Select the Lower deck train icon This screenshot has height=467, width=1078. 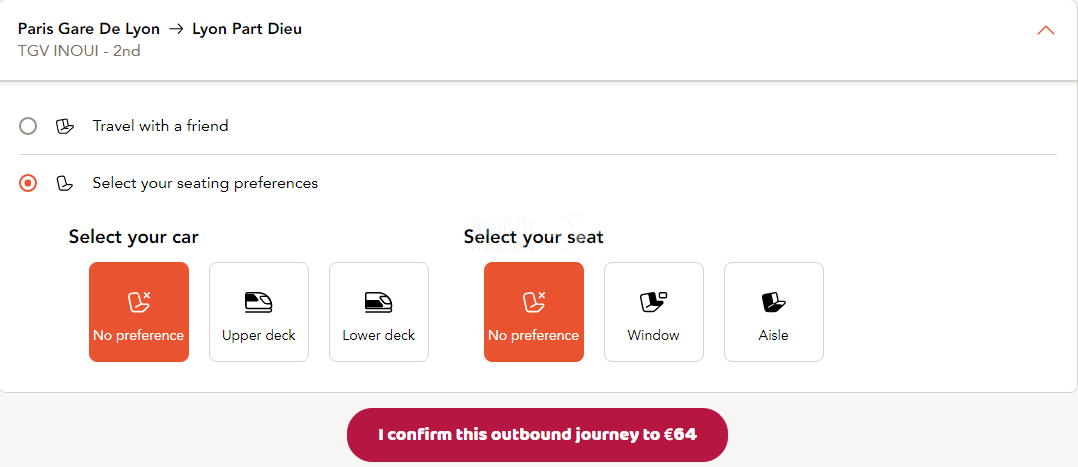click(x=379, y=302)
